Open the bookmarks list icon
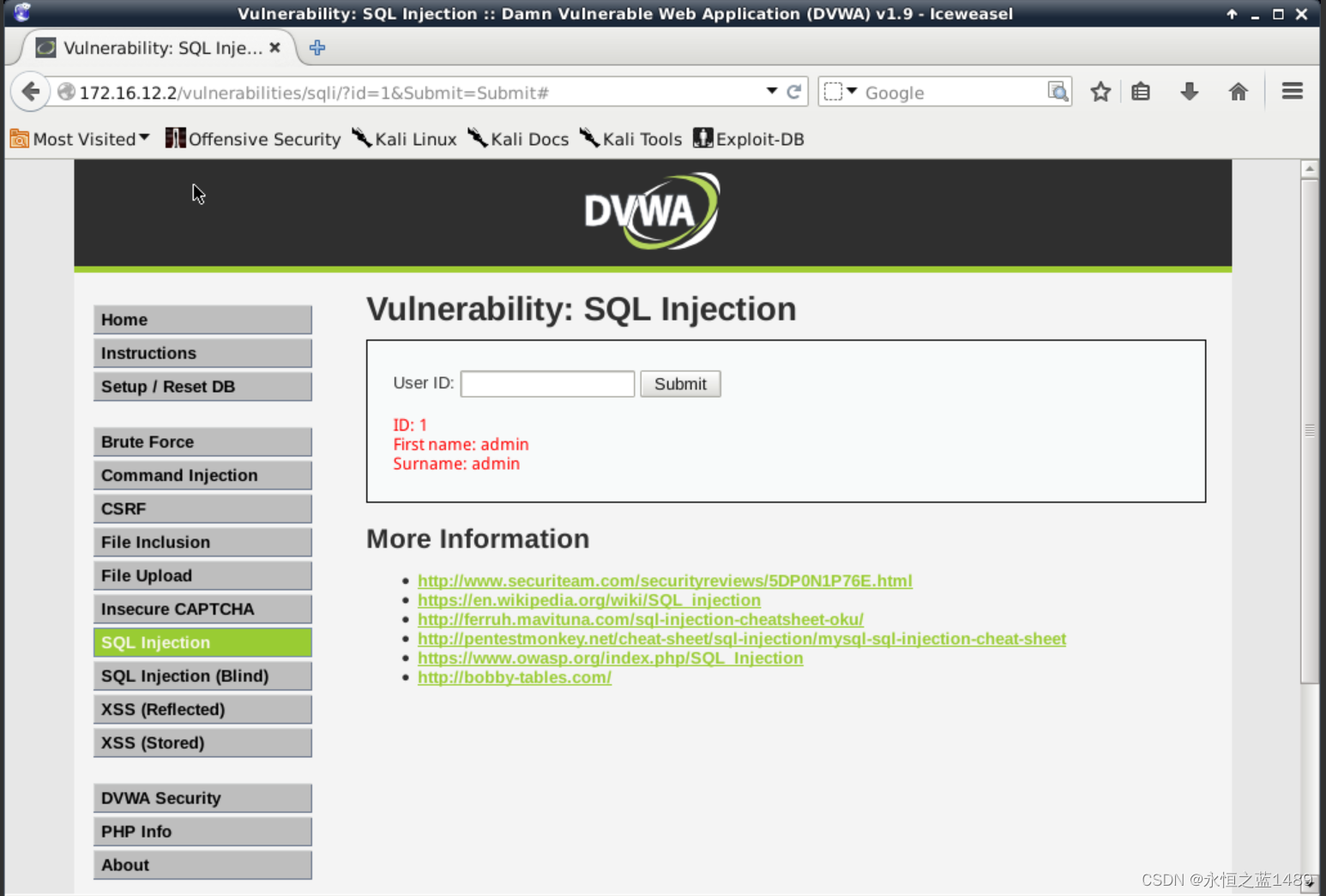Viewport: 1326px width, 896px height. pos(1141,92)
